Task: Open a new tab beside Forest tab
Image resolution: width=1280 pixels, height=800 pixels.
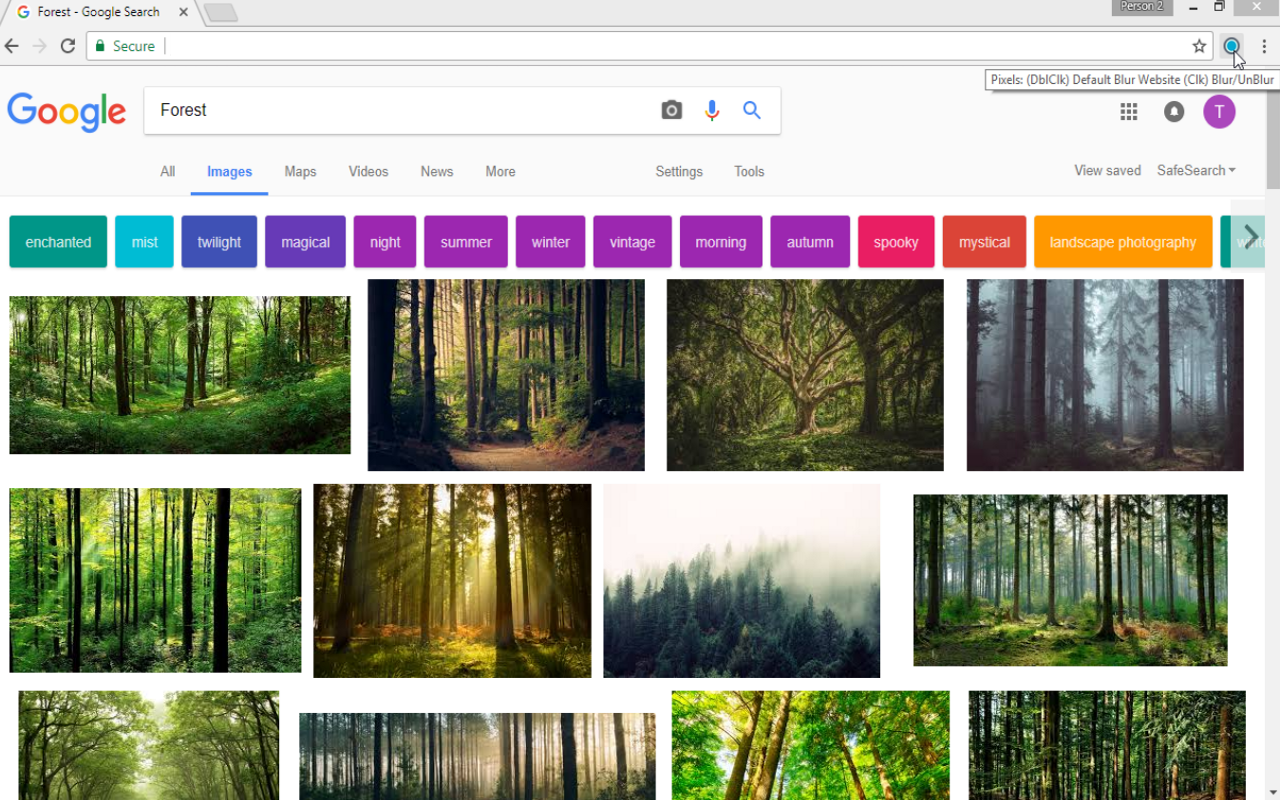Action: [x=220, y=12]
